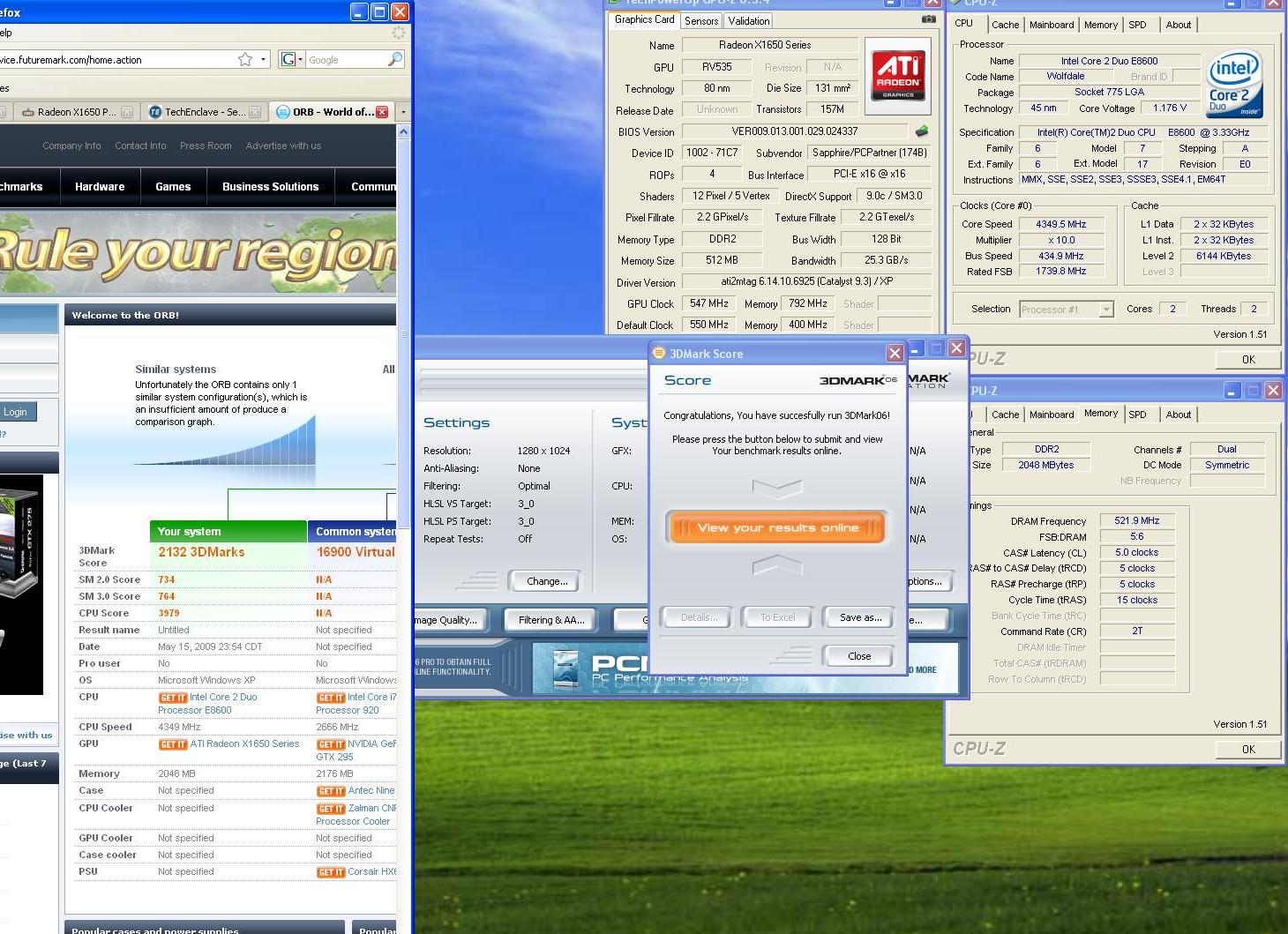This screenshot has width=1288, height=934.
Task: Open Filtering & AA... in 3DMark
Action: 551,620
